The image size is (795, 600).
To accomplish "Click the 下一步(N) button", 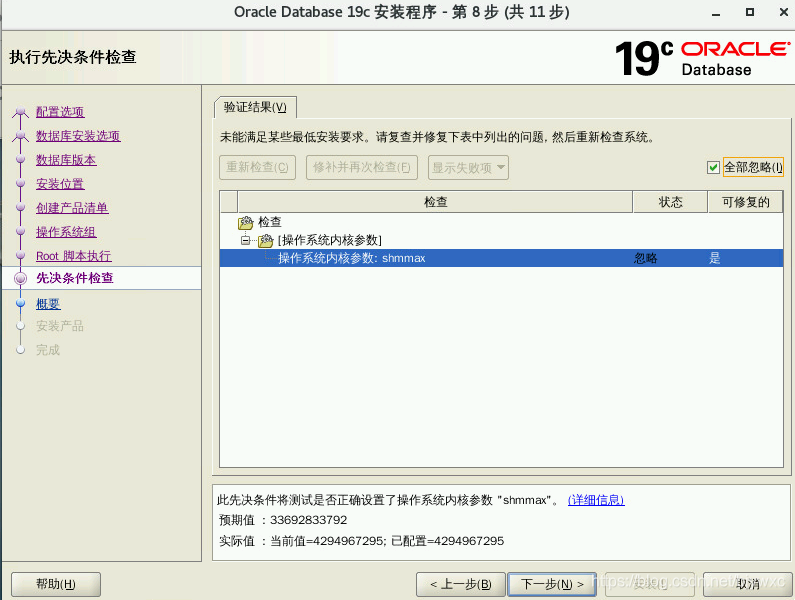I will [552, 585].
